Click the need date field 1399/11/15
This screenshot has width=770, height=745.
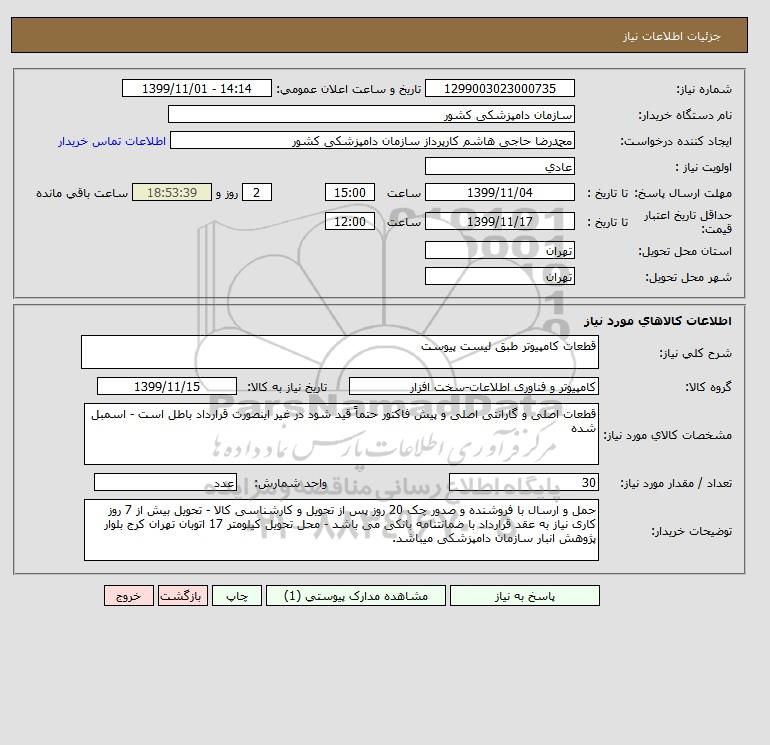tap(167, 386)
